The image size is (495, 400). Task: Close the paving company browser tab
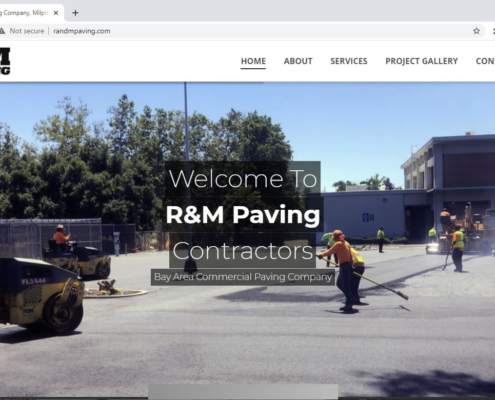(x=56, y=13)
